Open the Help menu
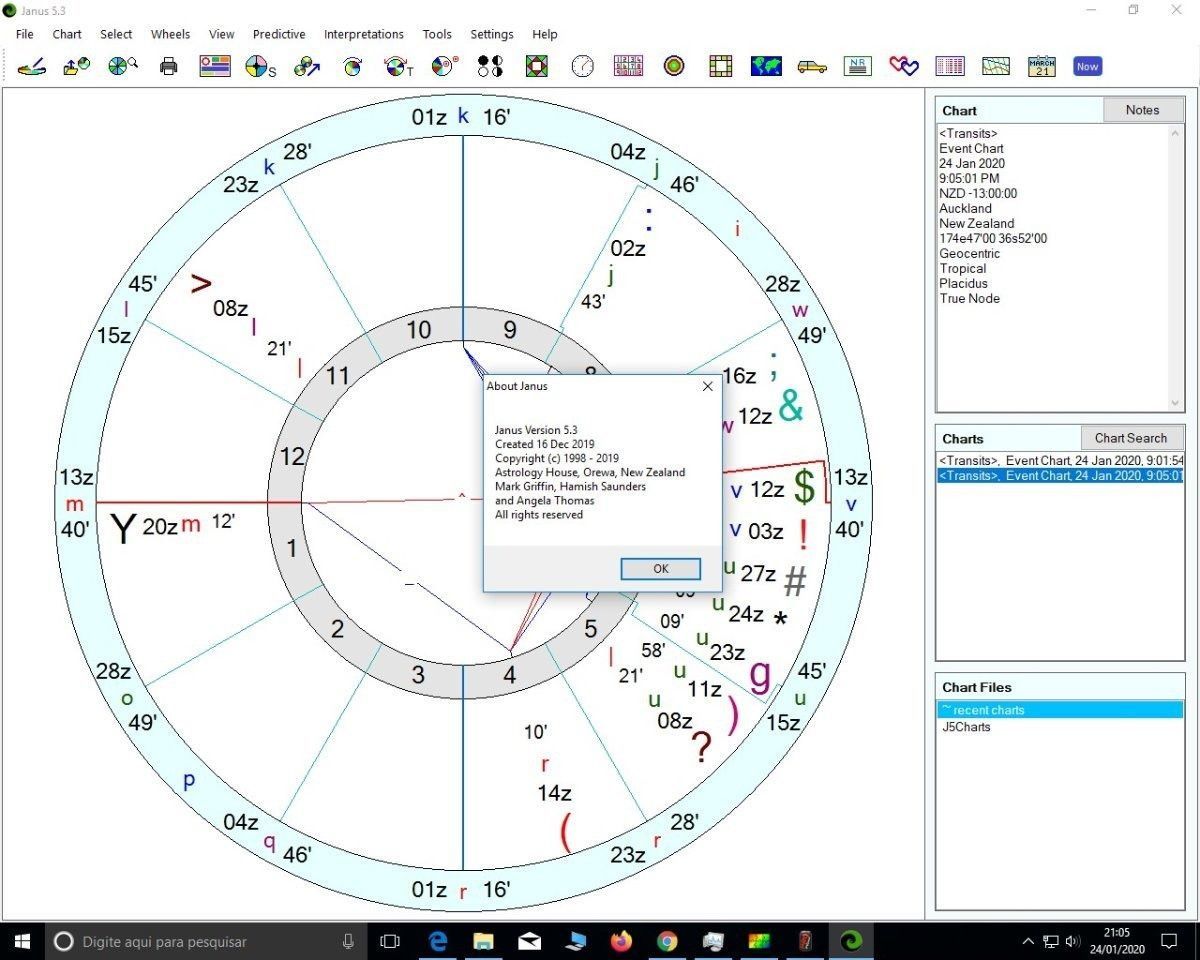Viewport: 1200px width, 960px height. [x=545, y=34]
